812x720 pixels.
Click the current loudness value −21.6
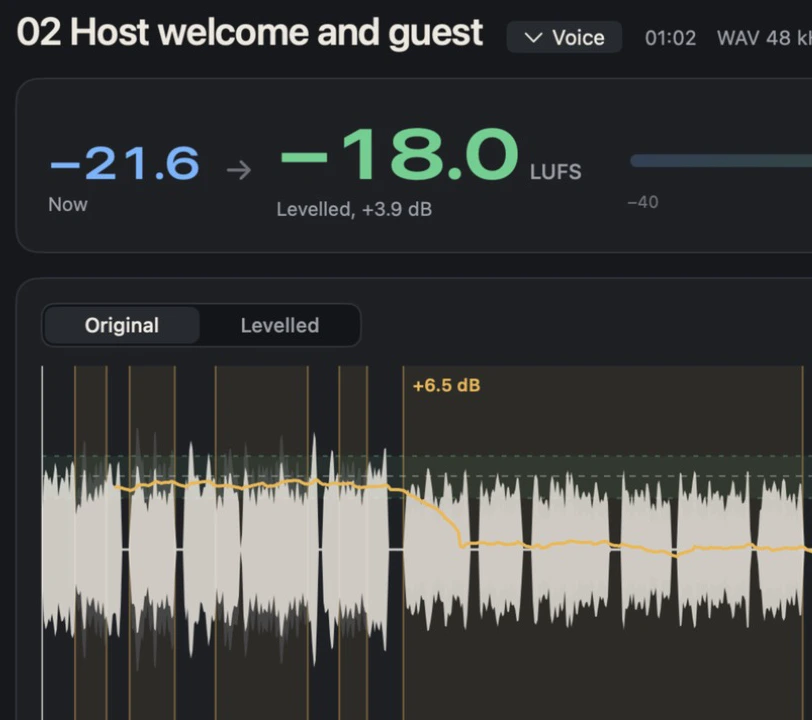[x=124, y=163]
